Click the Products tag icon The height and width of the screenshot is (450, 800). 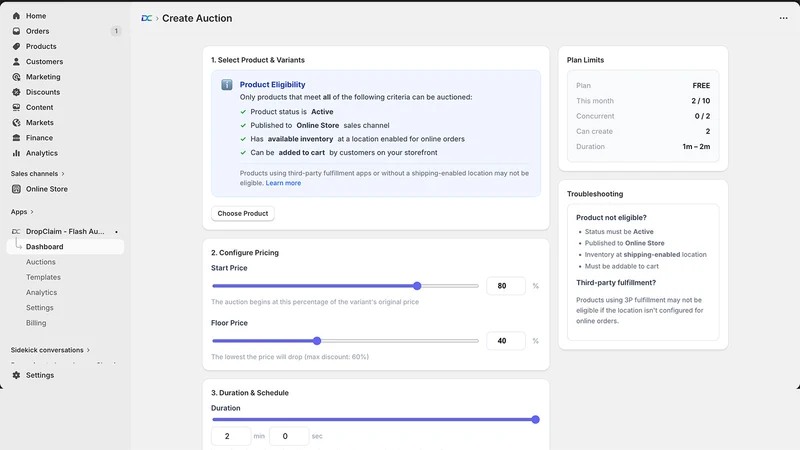pyautogui.click(x=16, y=46)
